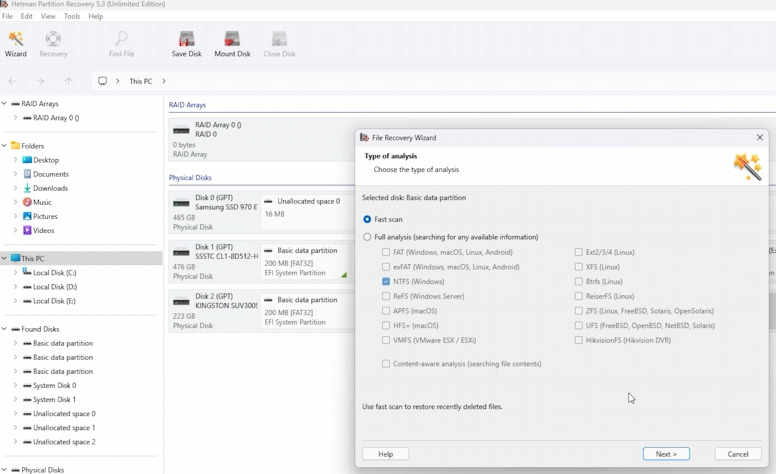Collapse the Physical Disks tree node

[x=4, y=470]
